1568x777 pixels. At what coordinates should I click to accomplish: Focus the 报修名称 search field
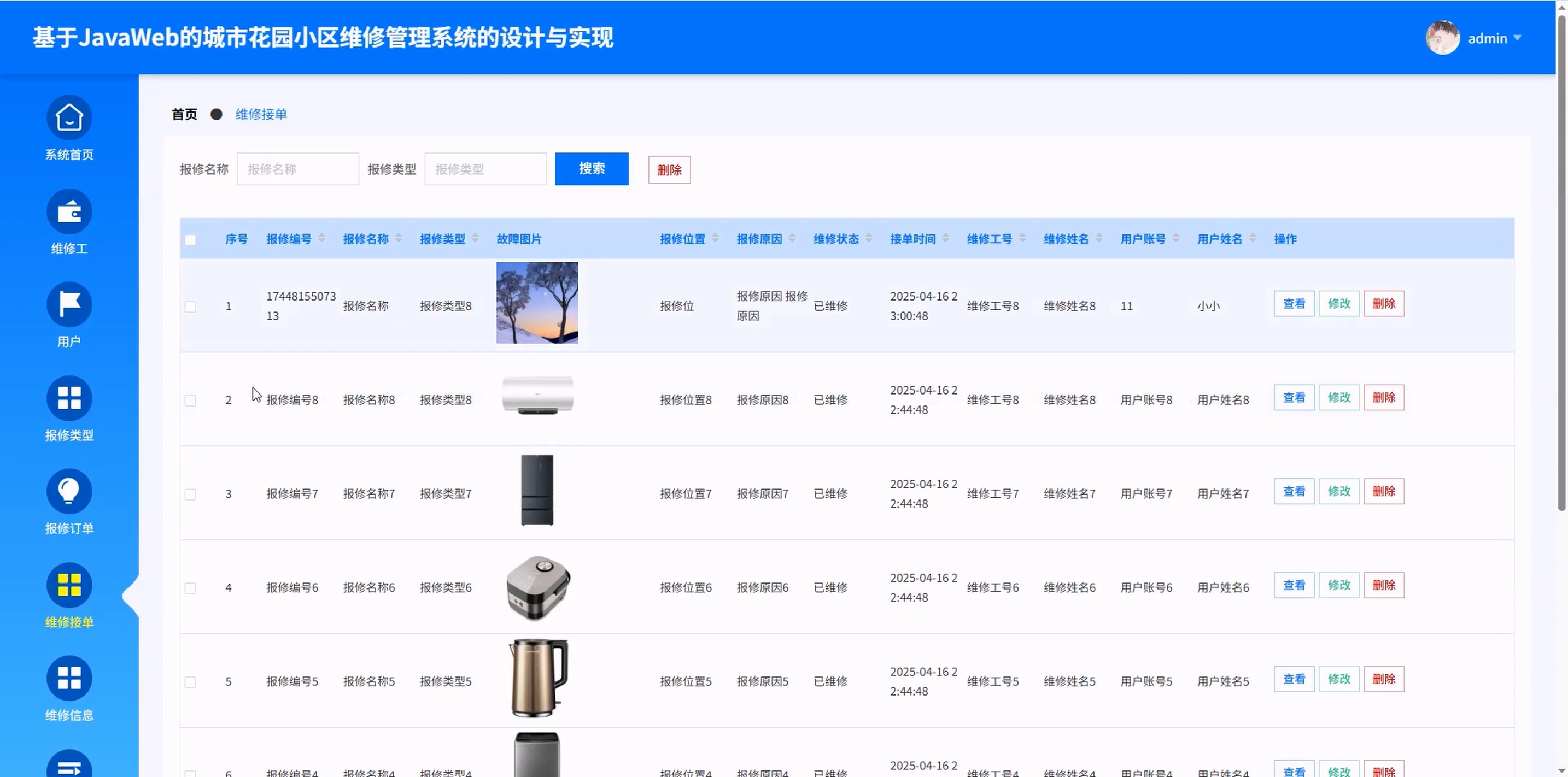tap(297, 169)
